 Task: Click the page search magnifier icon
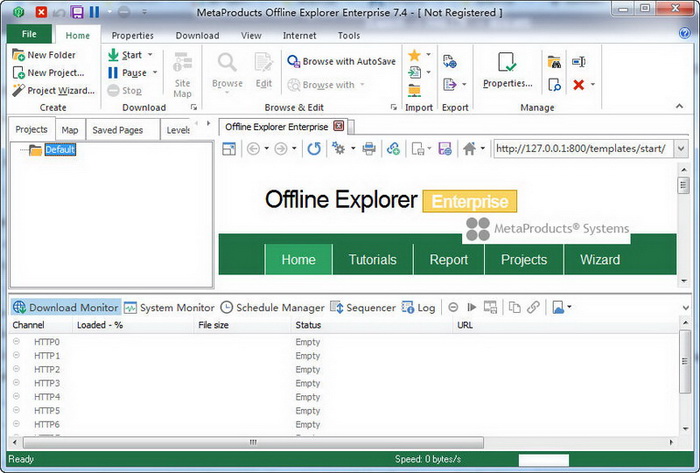pos(554,84)
